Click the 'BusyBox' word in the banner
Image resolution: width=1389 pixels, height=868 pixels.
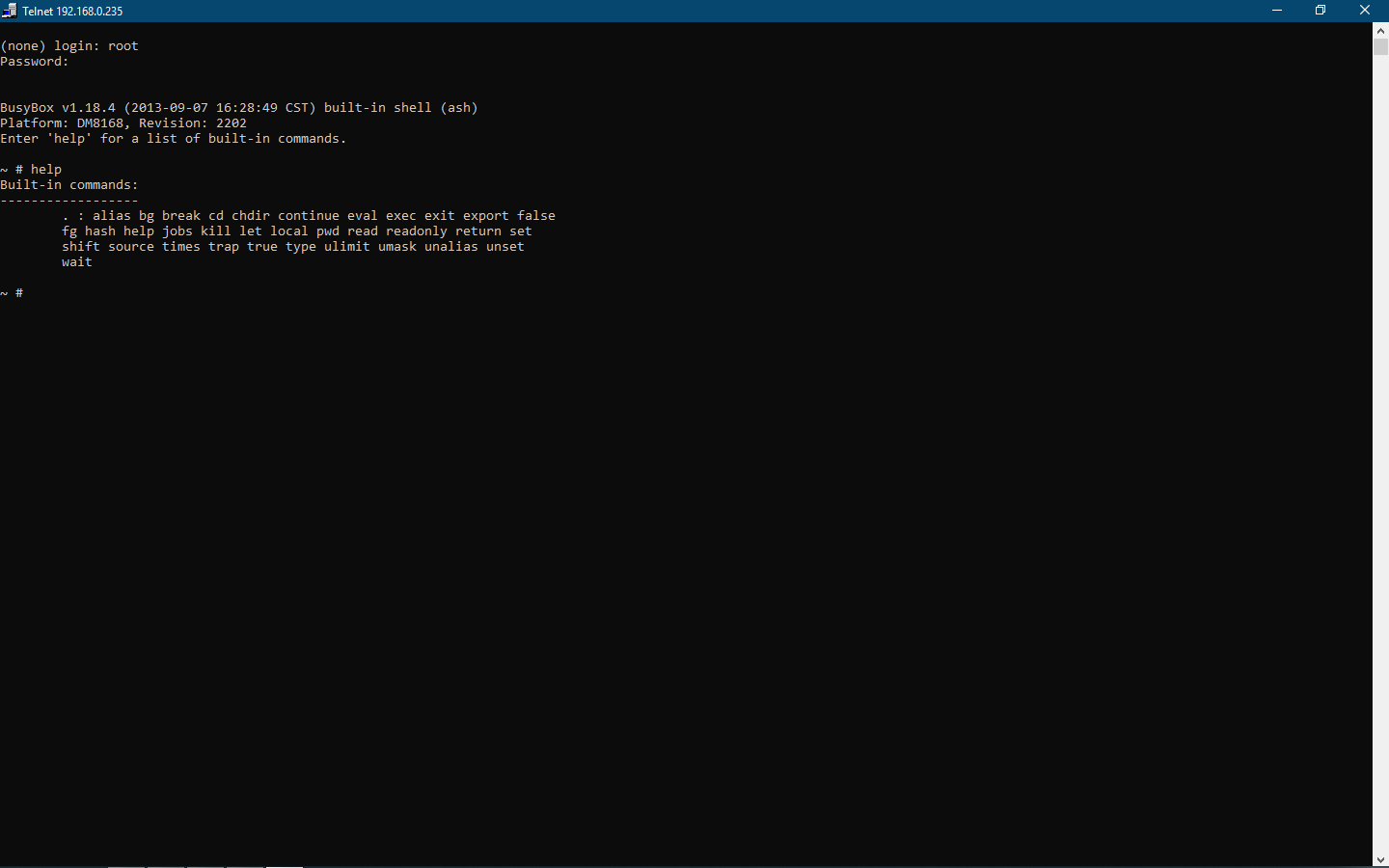[x=27, y=108]
